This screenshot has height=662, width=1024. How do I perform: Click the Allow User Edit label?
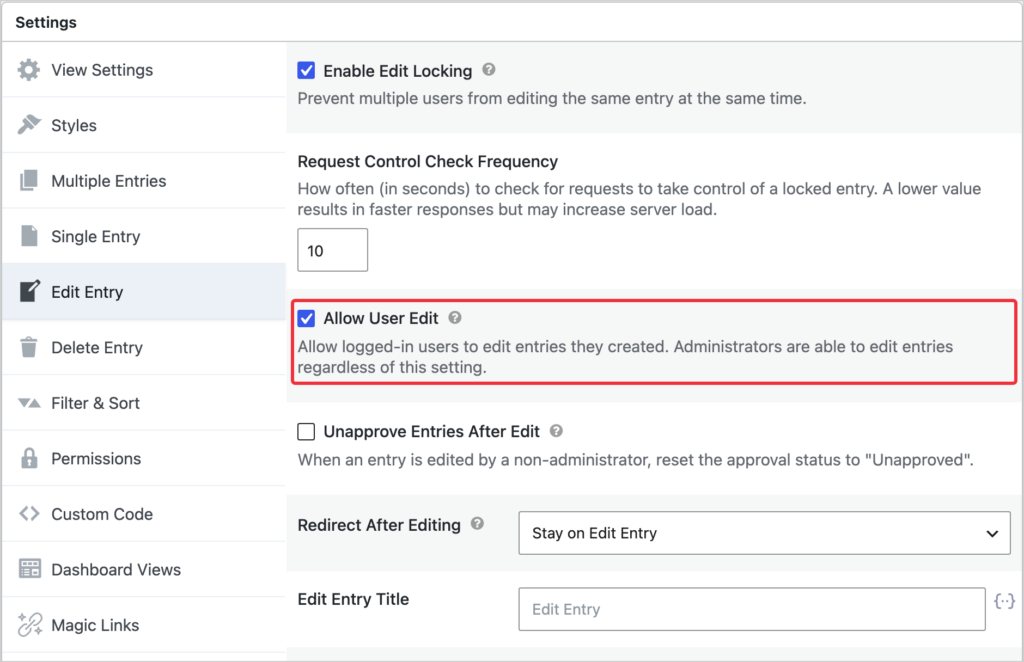[381, 318]
